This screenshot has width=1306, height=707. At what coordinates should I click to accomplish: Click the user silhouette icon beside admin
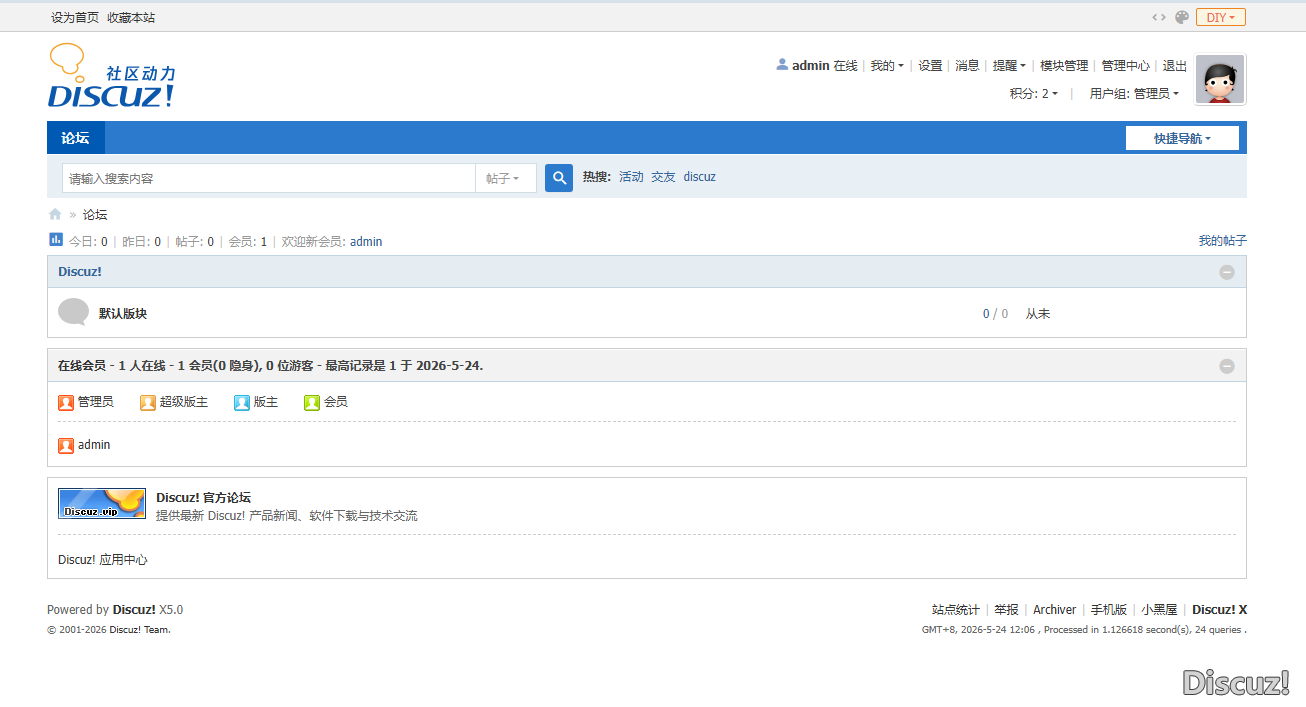pyautogui.click(x=782, y=64)
